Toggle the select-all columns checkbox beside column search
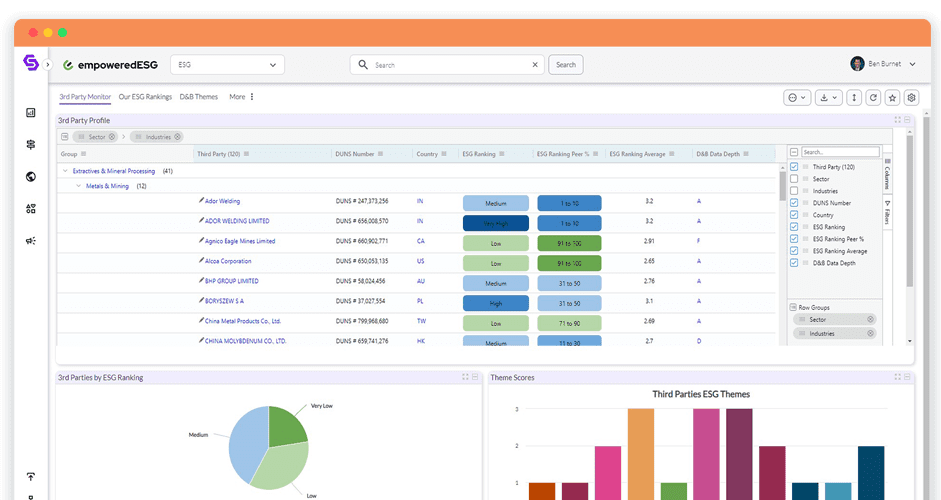Viewport: 941px width, 500px height. pyautogui.click(x=794, y=152)
